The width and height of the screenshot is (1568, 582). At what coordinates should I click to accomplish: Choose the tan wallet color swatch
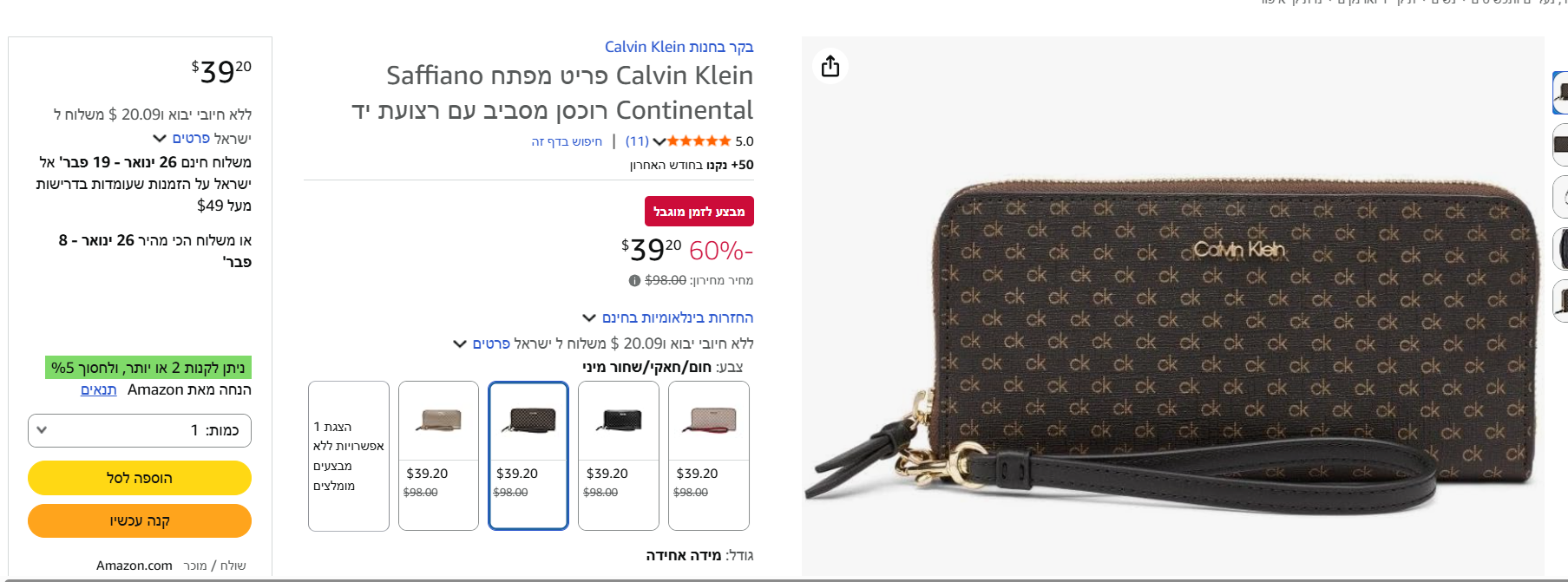pos(438,455)
